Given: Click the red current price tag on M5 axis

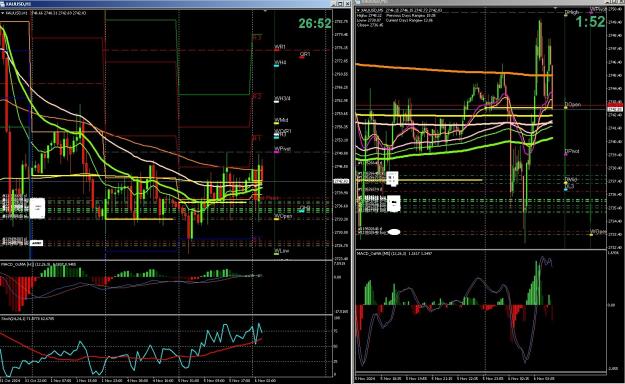Looking at the screenshot, I should click(615, 104).
